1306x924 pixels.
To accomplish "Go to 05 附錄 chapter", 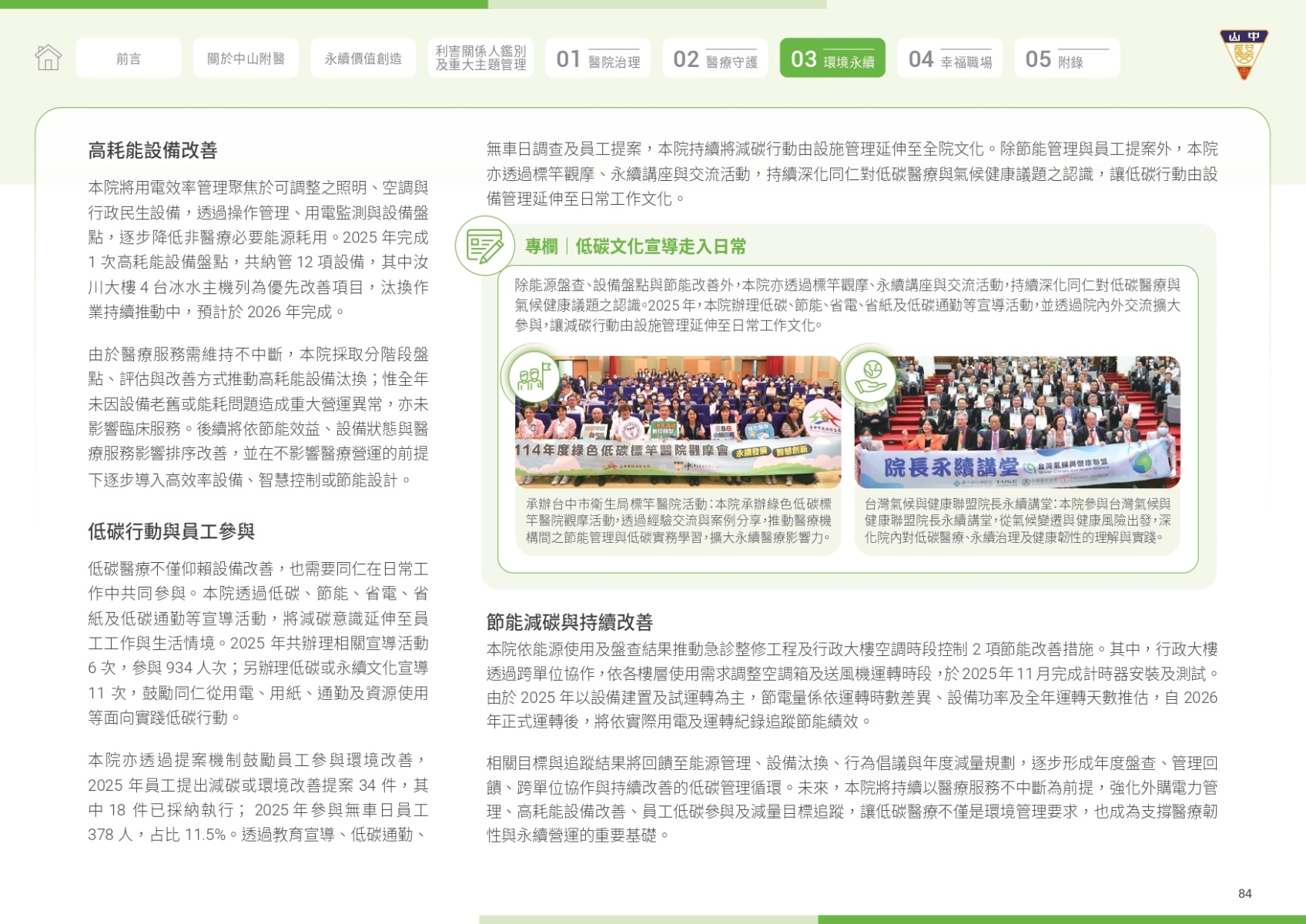I will pyautogui.click(x=1067, y=58).
